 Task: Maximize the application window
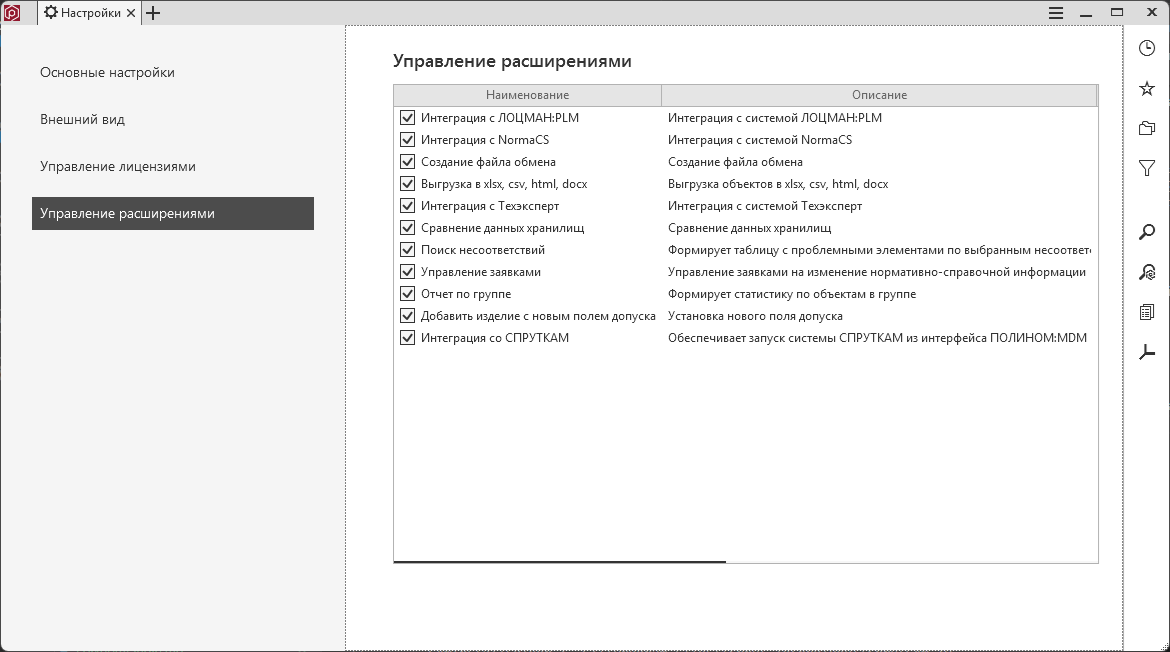(x=1117, y=12)
